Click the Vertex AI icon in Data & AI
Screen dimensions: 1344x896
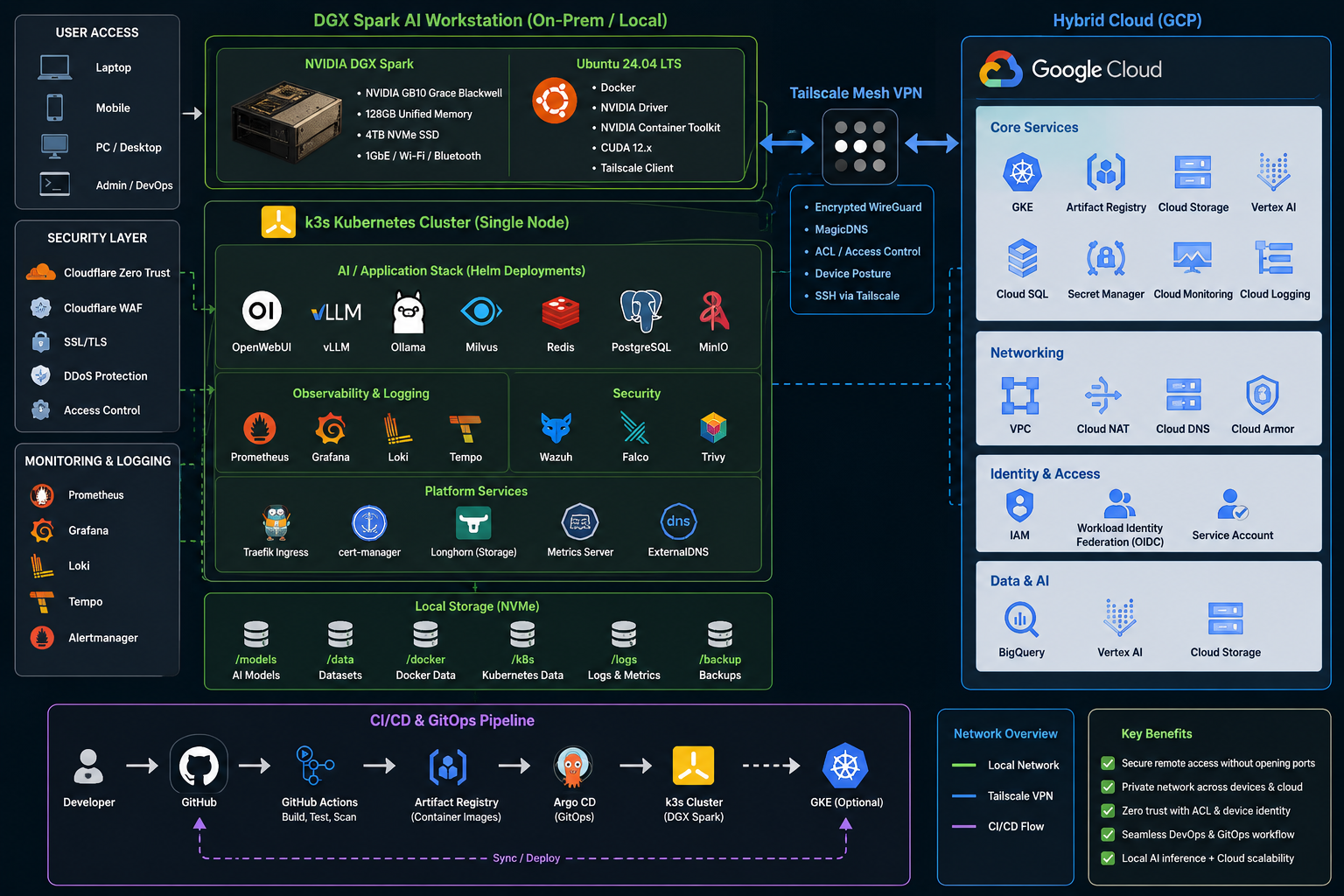(x=1119, y=617)
